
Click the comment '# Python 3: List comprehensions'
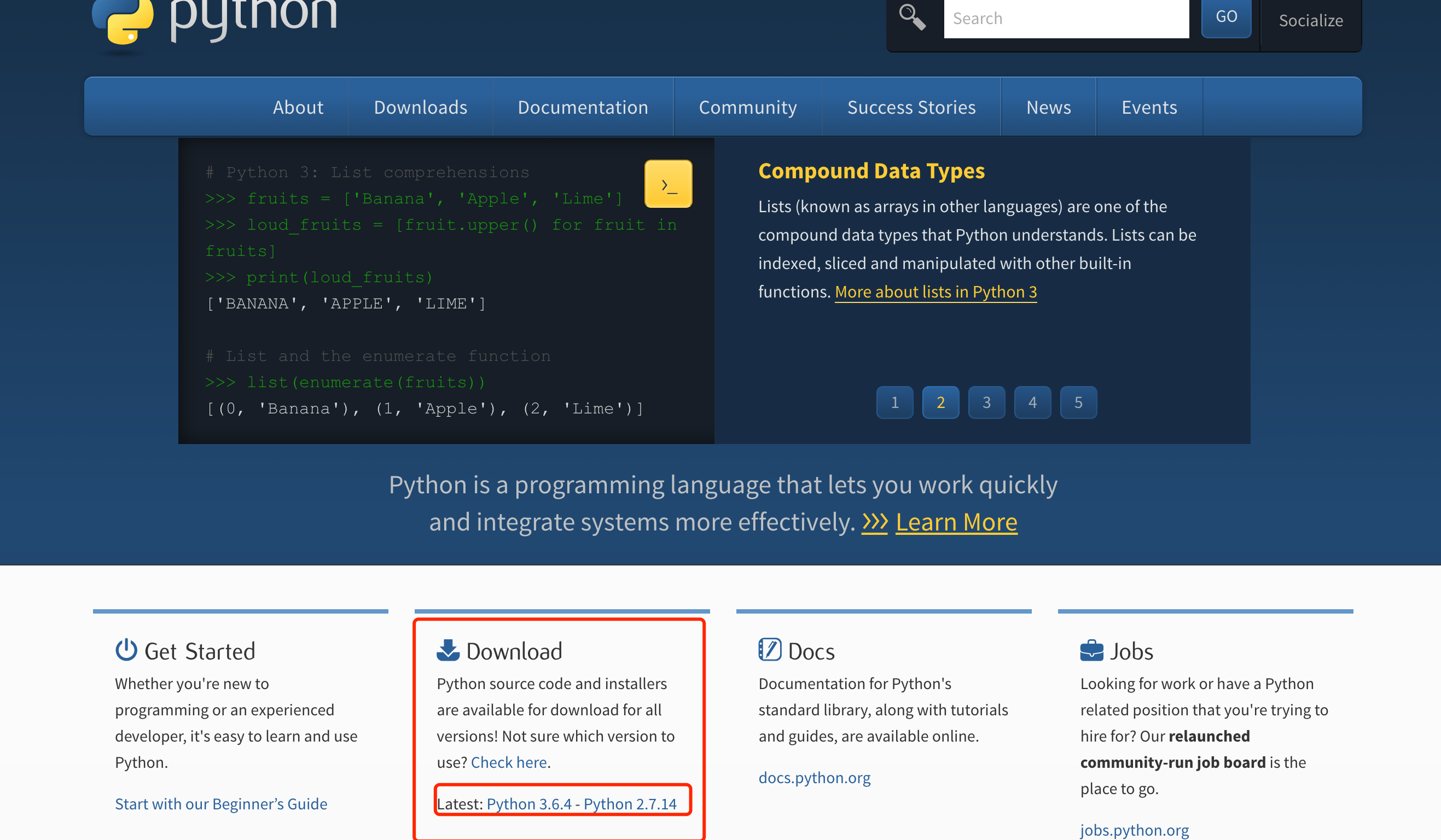point(367,172)
